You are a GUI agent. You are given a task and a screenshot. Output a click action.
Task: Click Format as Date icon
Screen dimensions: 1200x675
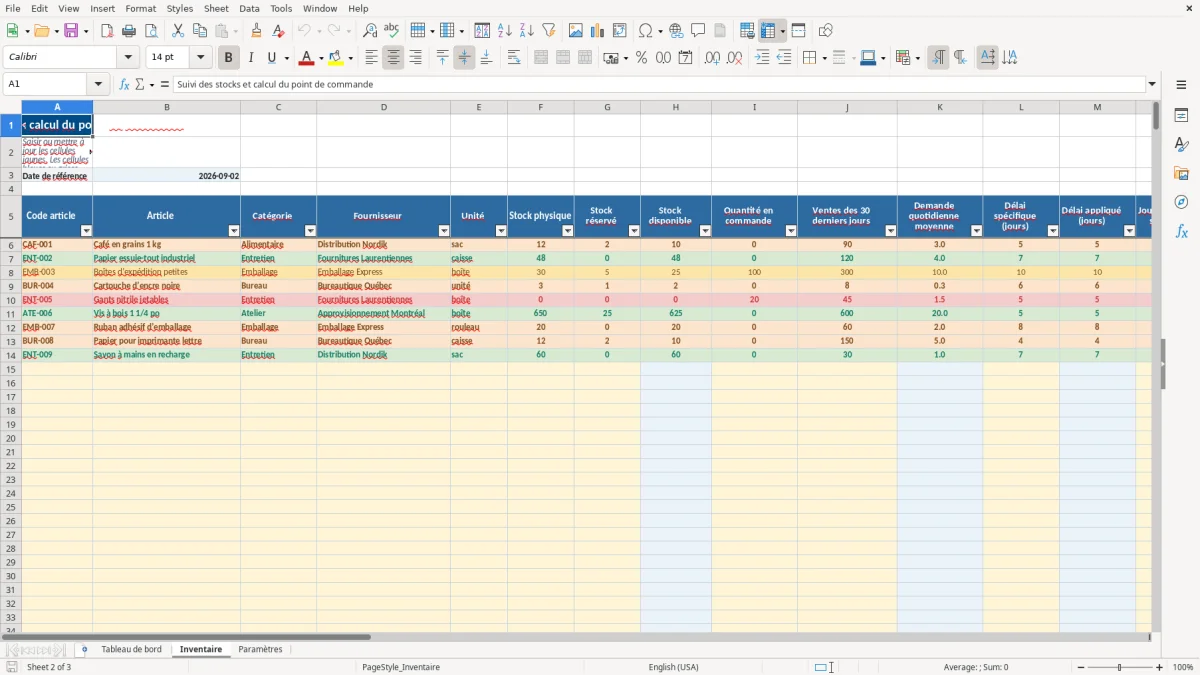click(x=686, y=58)
